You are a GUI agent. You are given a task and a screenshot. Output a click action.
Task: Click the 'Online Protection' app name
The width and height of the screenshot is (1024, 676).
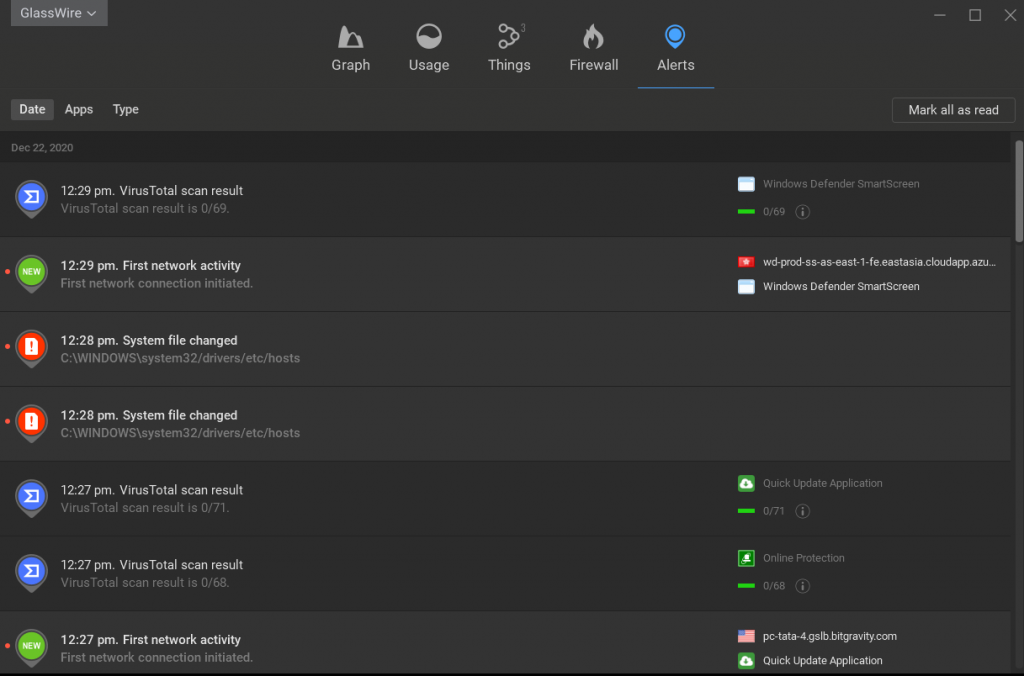(x=803, y=558)
